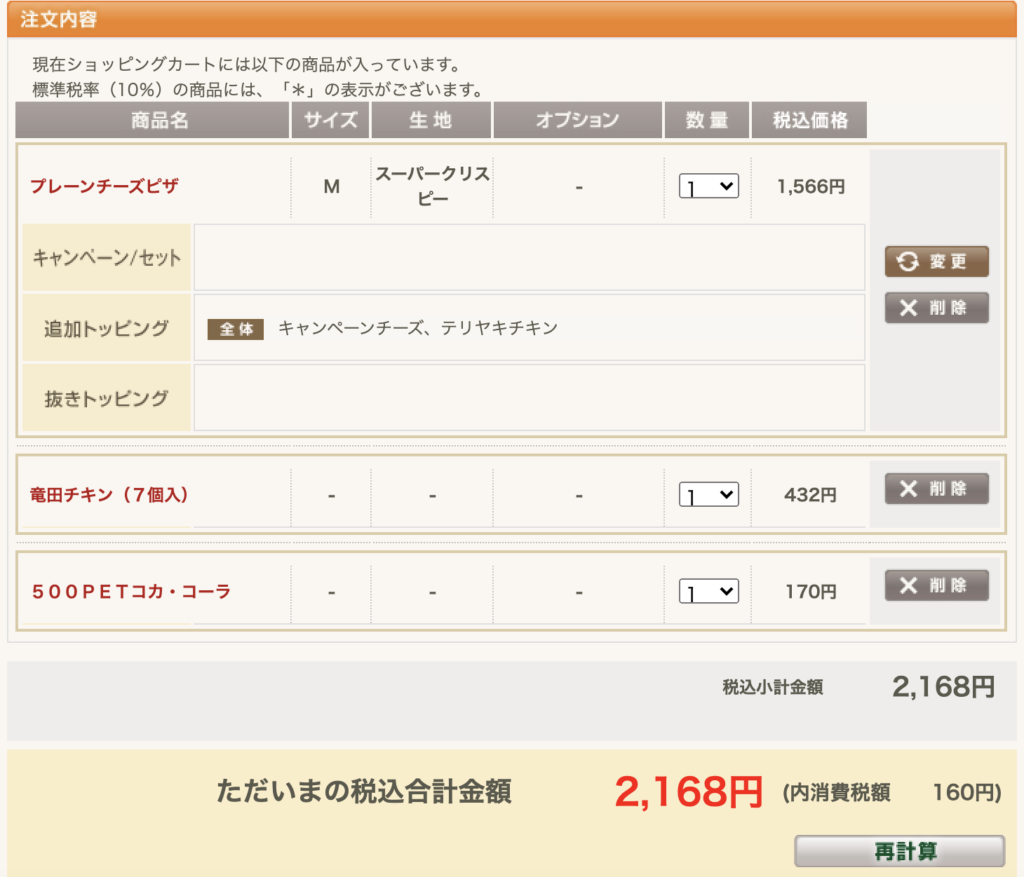This screenshot has height=877, width=1024.
Task: Delete プレーンチーズピザ using its 削除 button
Action: coord(936,307)
